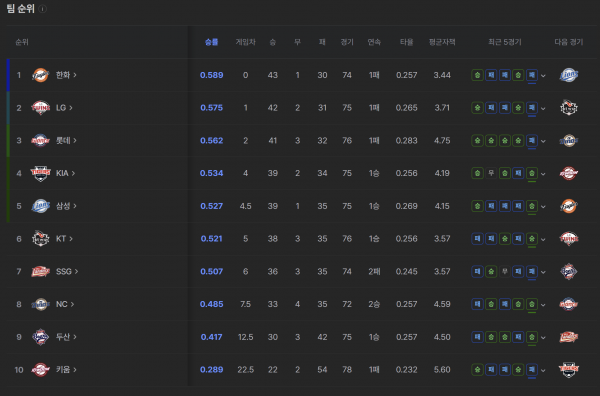Click the 롯데 Giants team logo
Image resolution: width=600 pixels, height=396 pixels.
[x=41, y=140]
